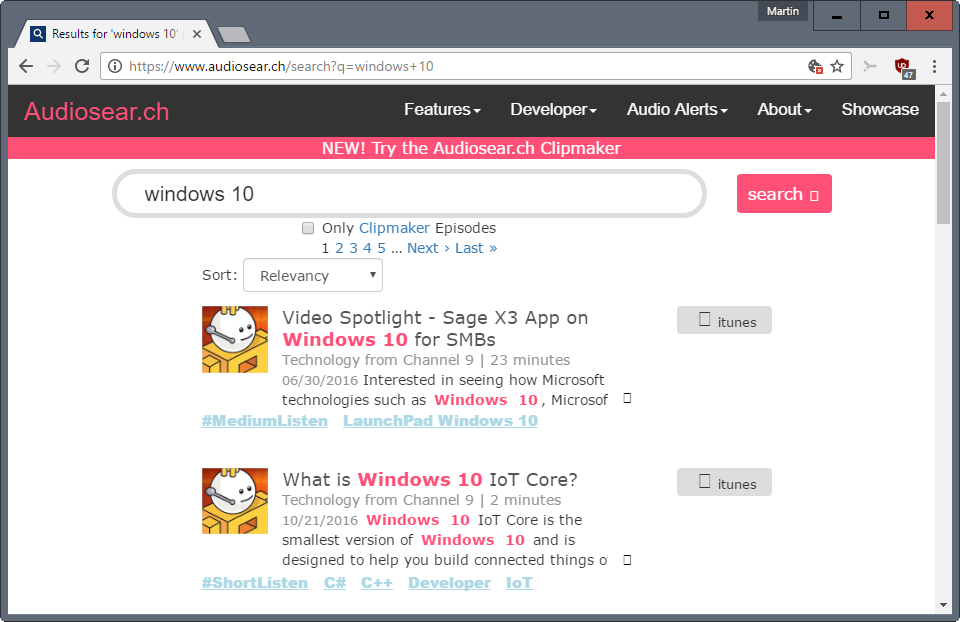Open 'What is Windows 10 IoT Core?' title

click(x=430, y=479)
